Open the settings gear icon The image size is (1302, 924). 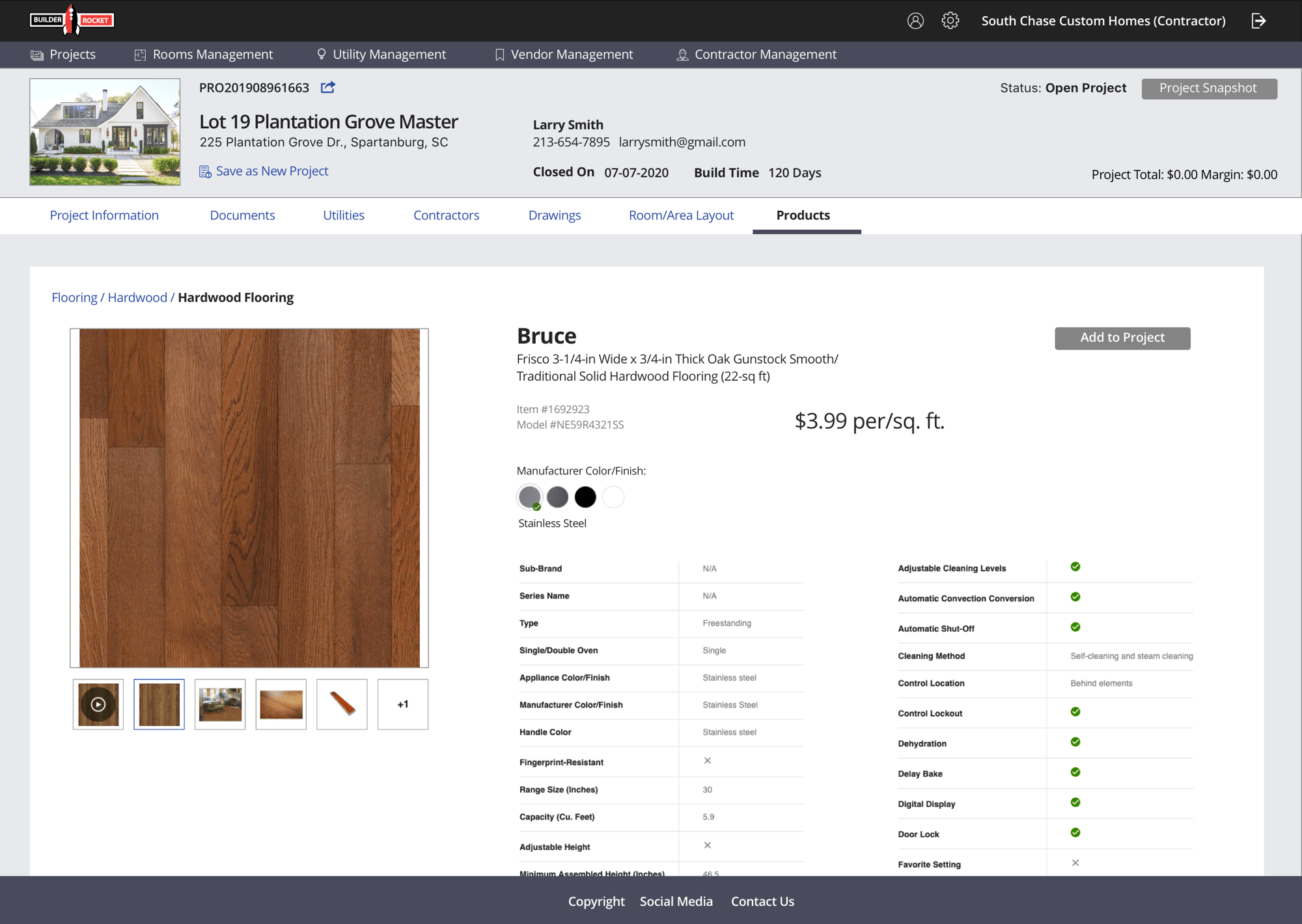click(x=950, y=20)
